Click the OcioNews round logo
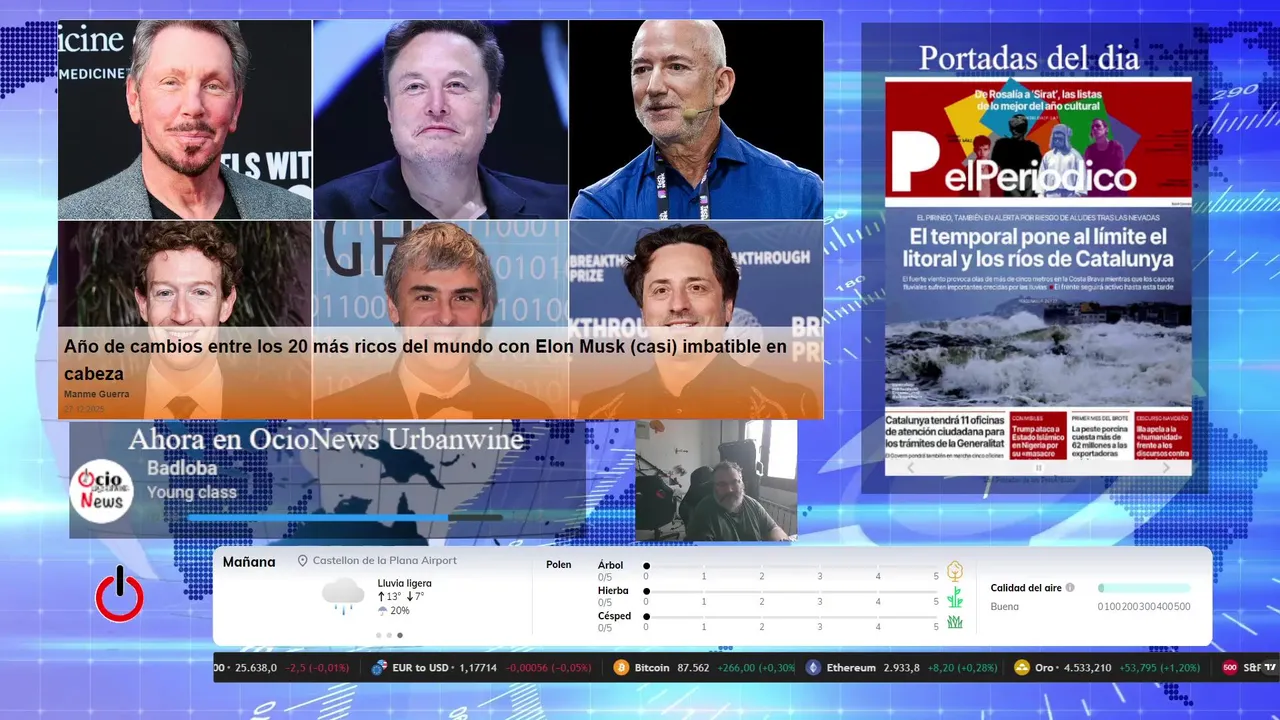The width and height of the screenshot is (1280, 720). click(x=101, y=491)
